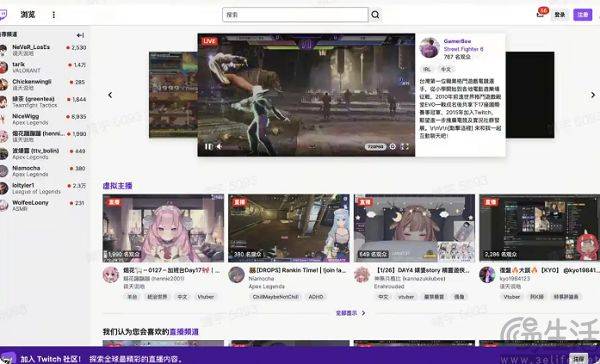
Task: Click the IRL tag on featured stream
Action: [427, 69]
